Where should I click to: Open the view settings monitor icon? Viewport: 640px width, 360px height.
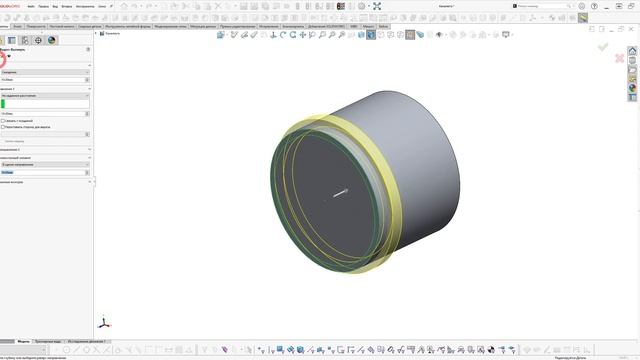click(x=506, y=35)
